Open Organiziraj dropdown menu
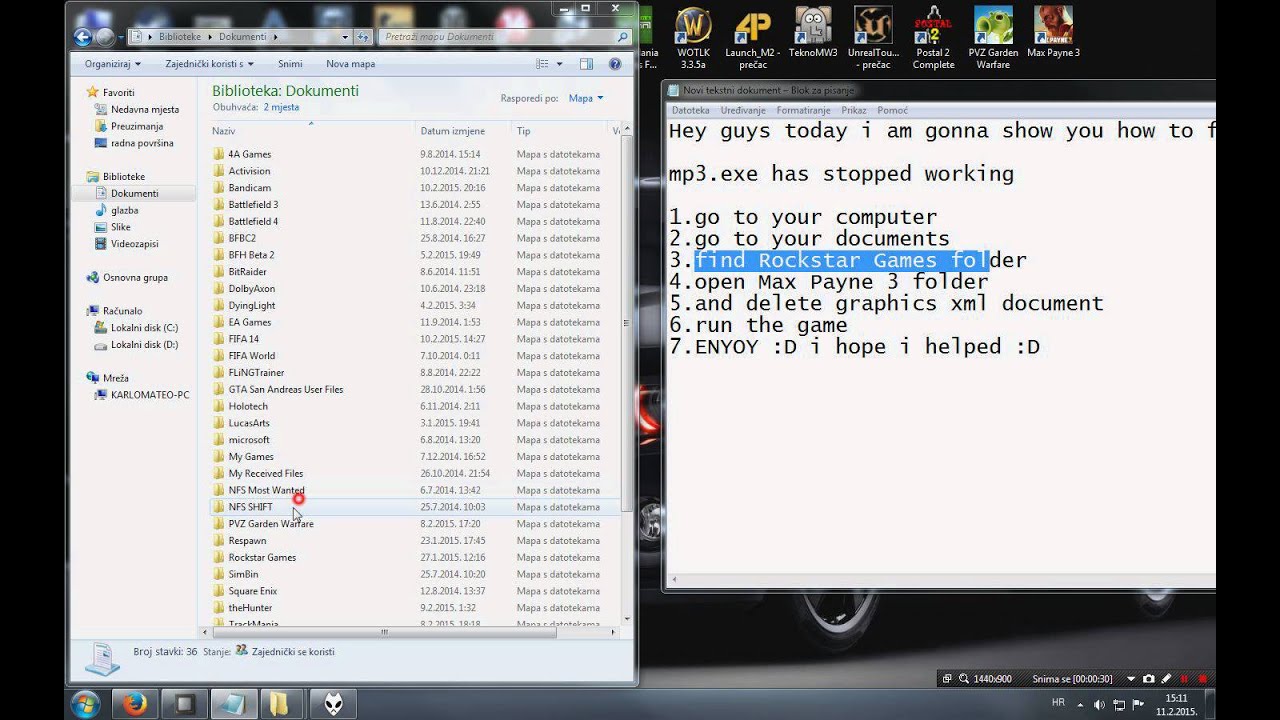This screenshot has height=720, width=1280. point(112,64)
